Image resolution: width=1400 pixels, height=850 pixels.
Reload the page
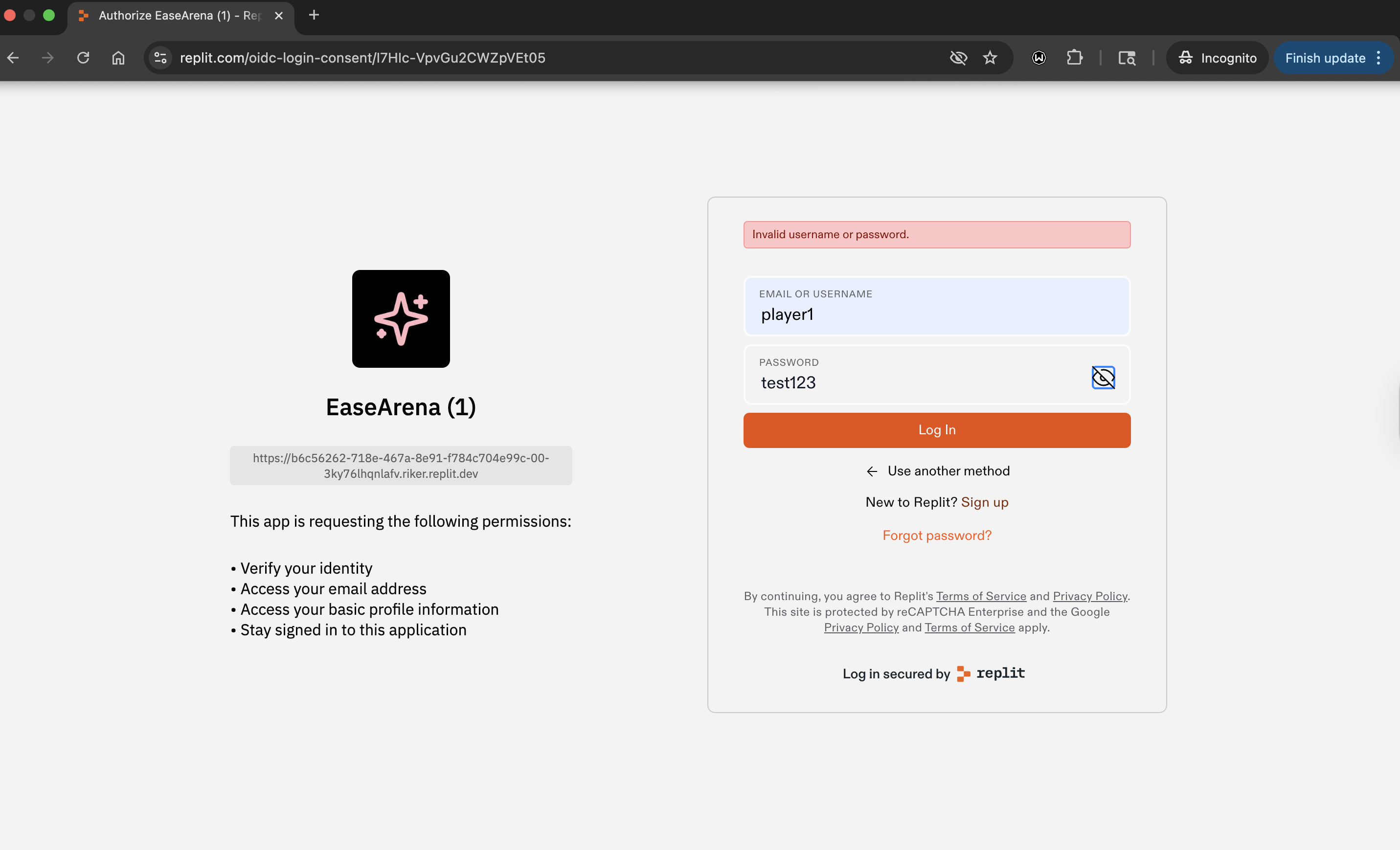click(83, 58)
